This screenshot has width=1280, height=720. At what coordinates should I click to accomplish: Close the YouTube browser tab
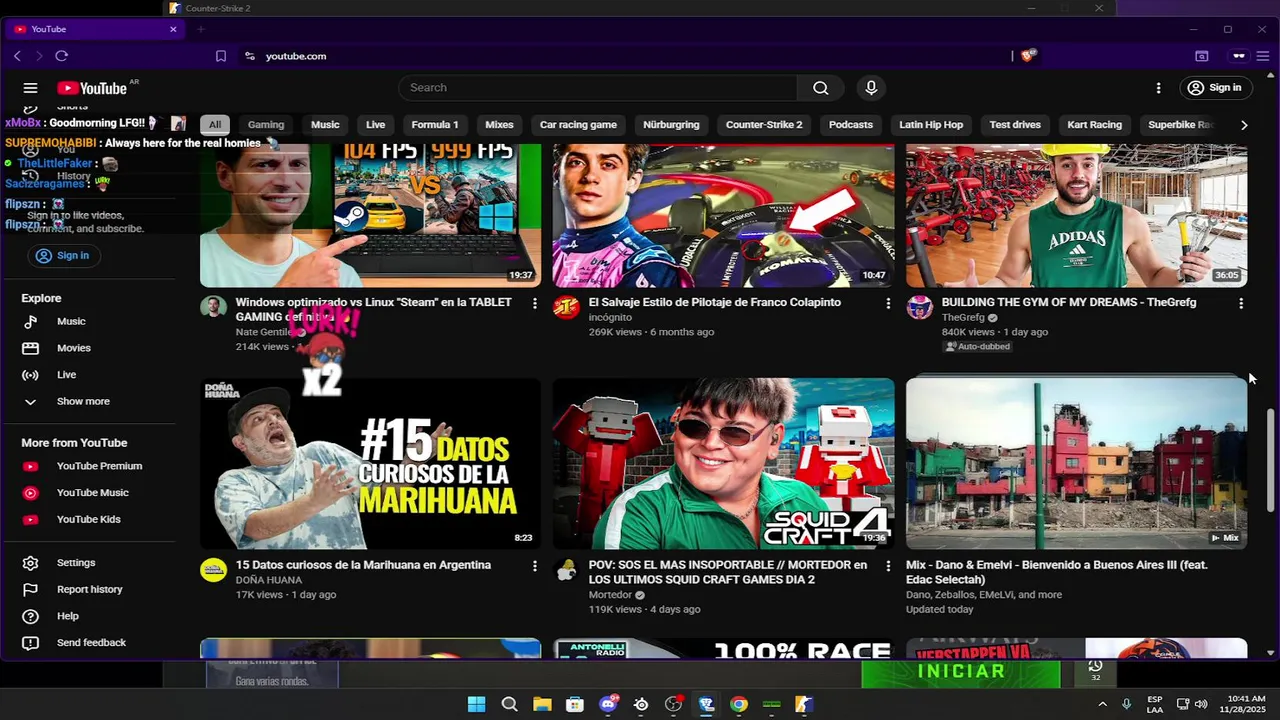pos(173,29)
